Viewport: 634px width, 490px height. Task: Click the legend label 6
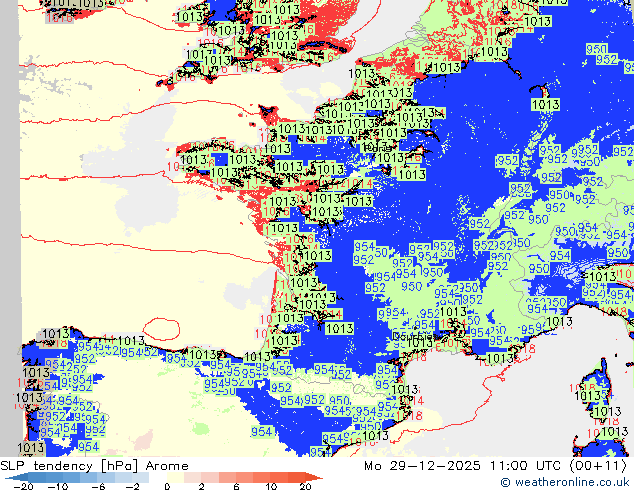pyautogui.click(x=236, y=486)
